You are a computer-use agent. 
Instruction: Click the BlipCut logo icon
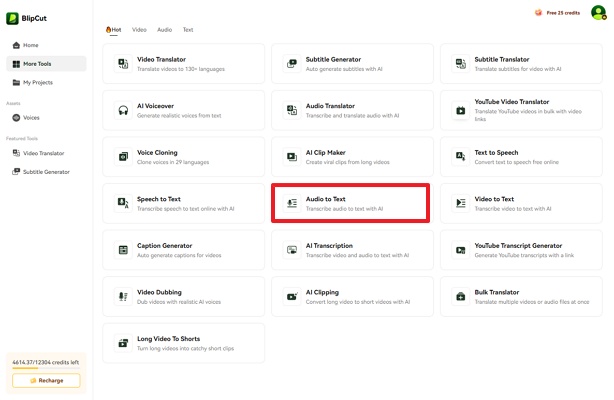pyautogui.click(x=13, y=18)
